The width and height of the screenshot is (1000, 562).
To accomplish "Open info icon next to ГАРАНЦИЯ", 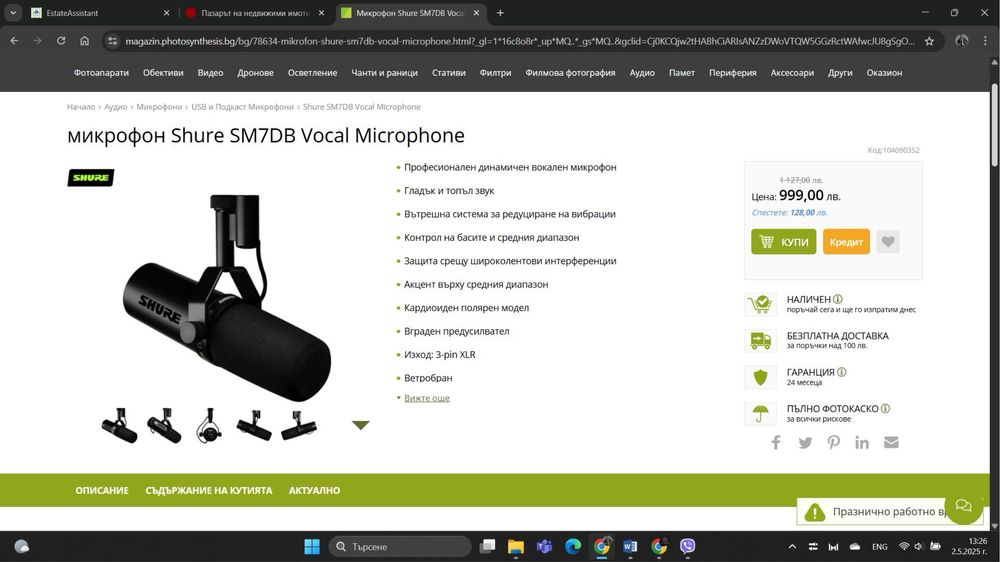I will [x=841, y=372].
